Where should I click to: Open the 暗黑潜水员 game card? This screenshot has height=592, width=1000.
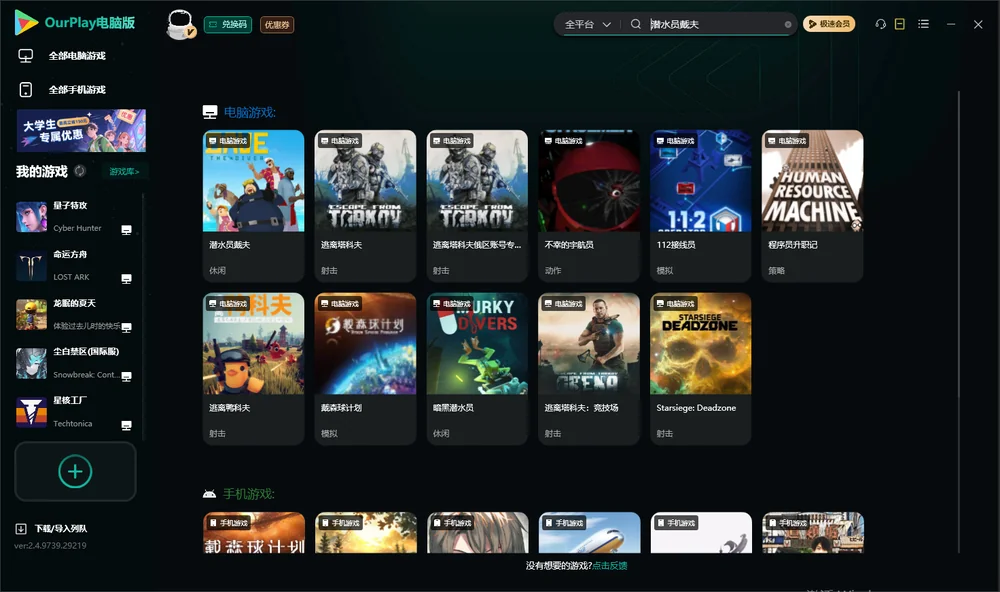[x=477, y=369]
